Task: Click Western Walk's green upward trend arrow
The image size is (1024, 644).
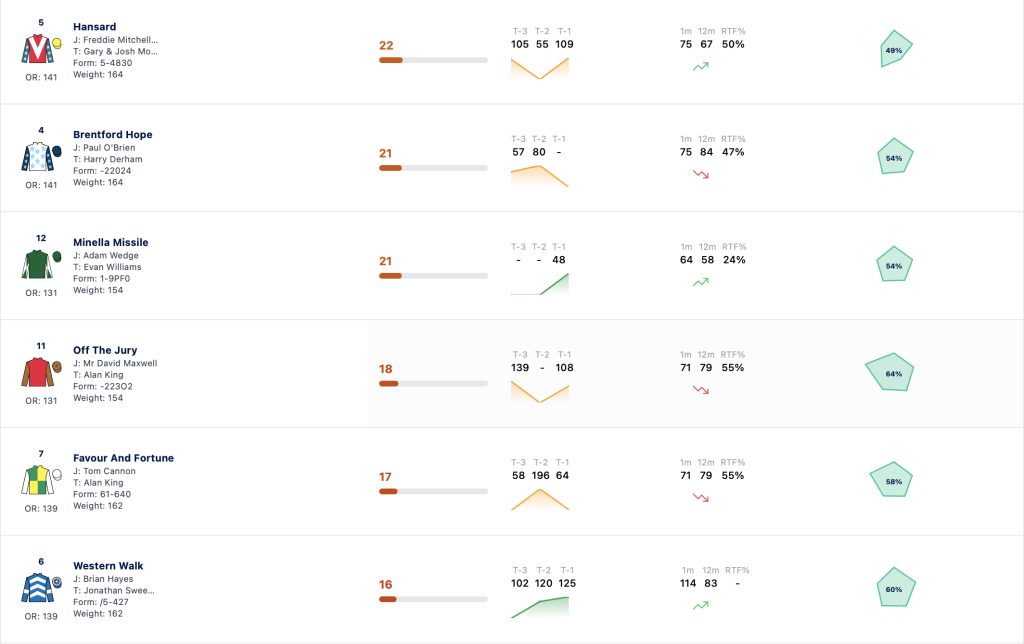Action: [x=701, y=605]
